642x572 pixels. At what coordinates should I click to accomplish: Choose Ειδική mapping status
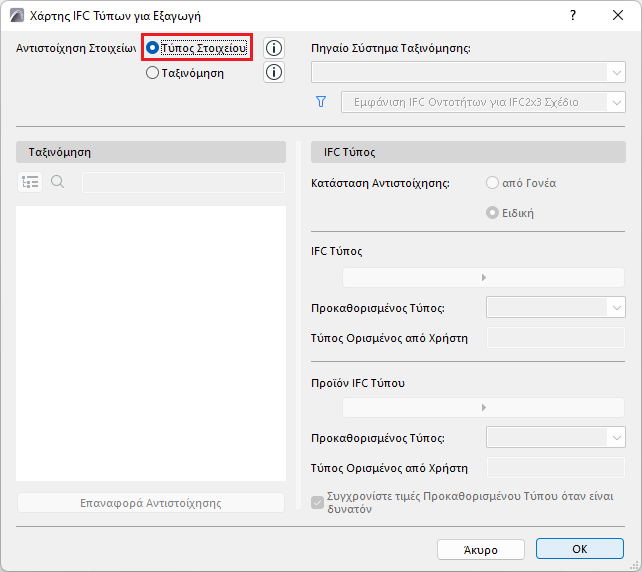pyautogui.click(x=492, y=213)
